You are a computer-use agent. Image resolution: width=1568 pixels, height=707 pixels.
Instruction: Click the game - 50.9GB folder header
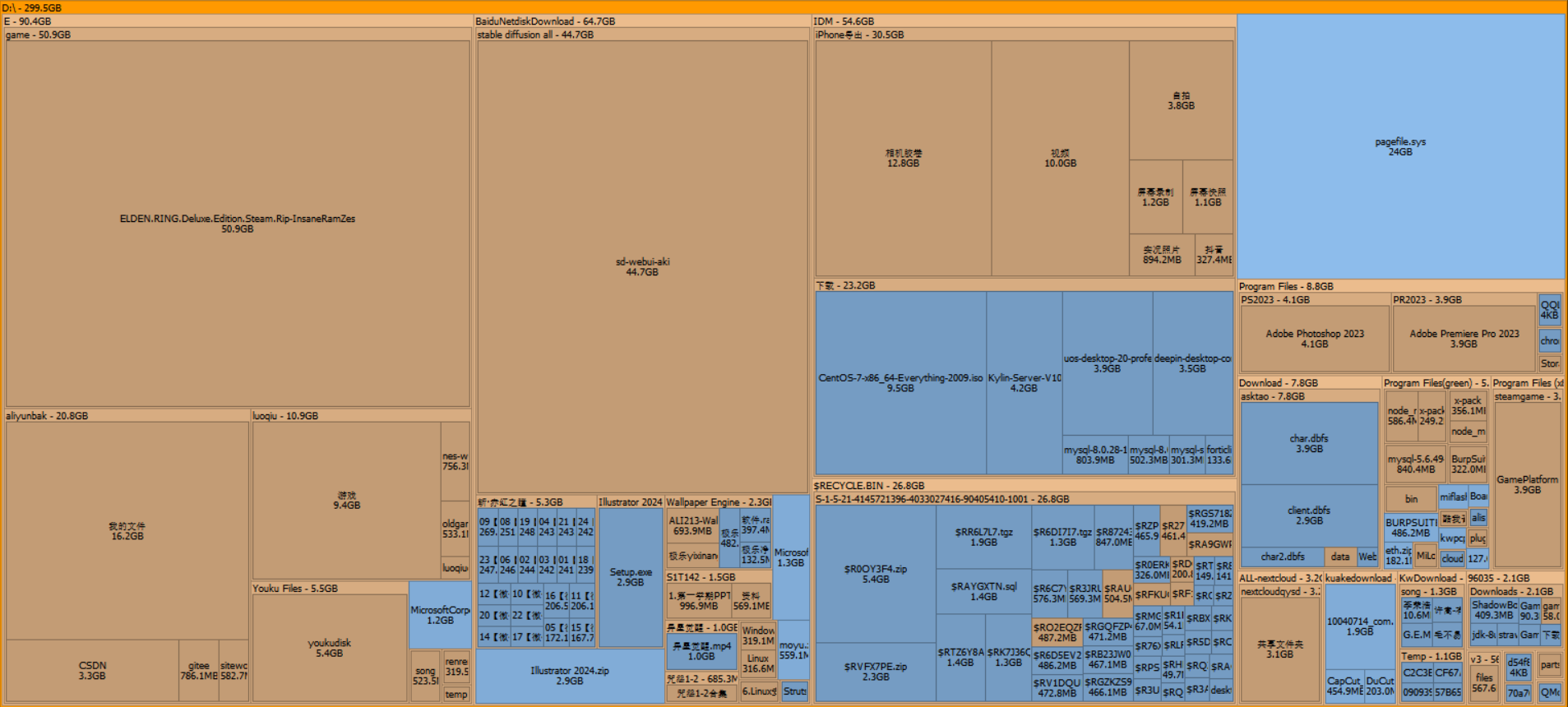[x=238, y=35]
